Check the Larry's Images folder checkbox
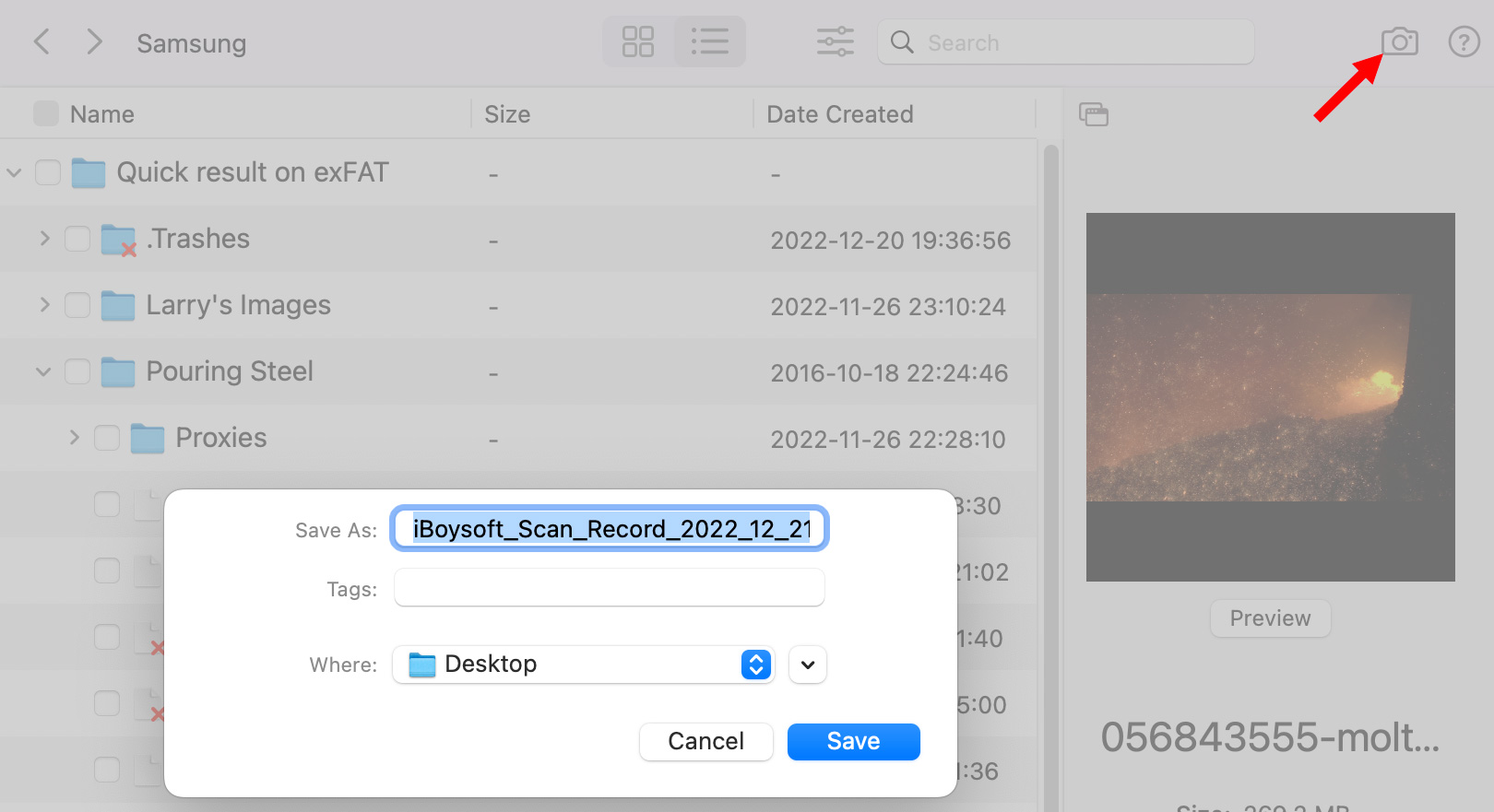Screen dimensions: 1494x812 tap(77, 305)
